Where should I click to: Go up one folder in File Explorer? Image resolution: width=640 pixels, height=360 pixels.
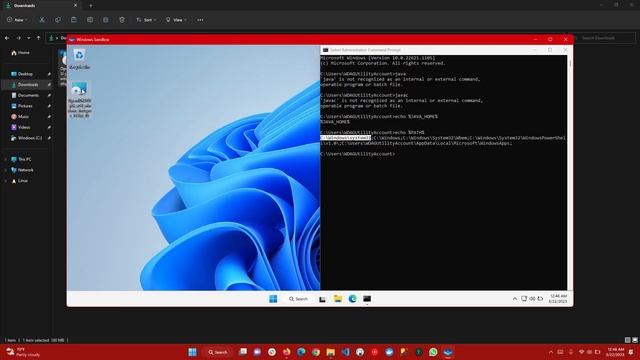[38, 38]
